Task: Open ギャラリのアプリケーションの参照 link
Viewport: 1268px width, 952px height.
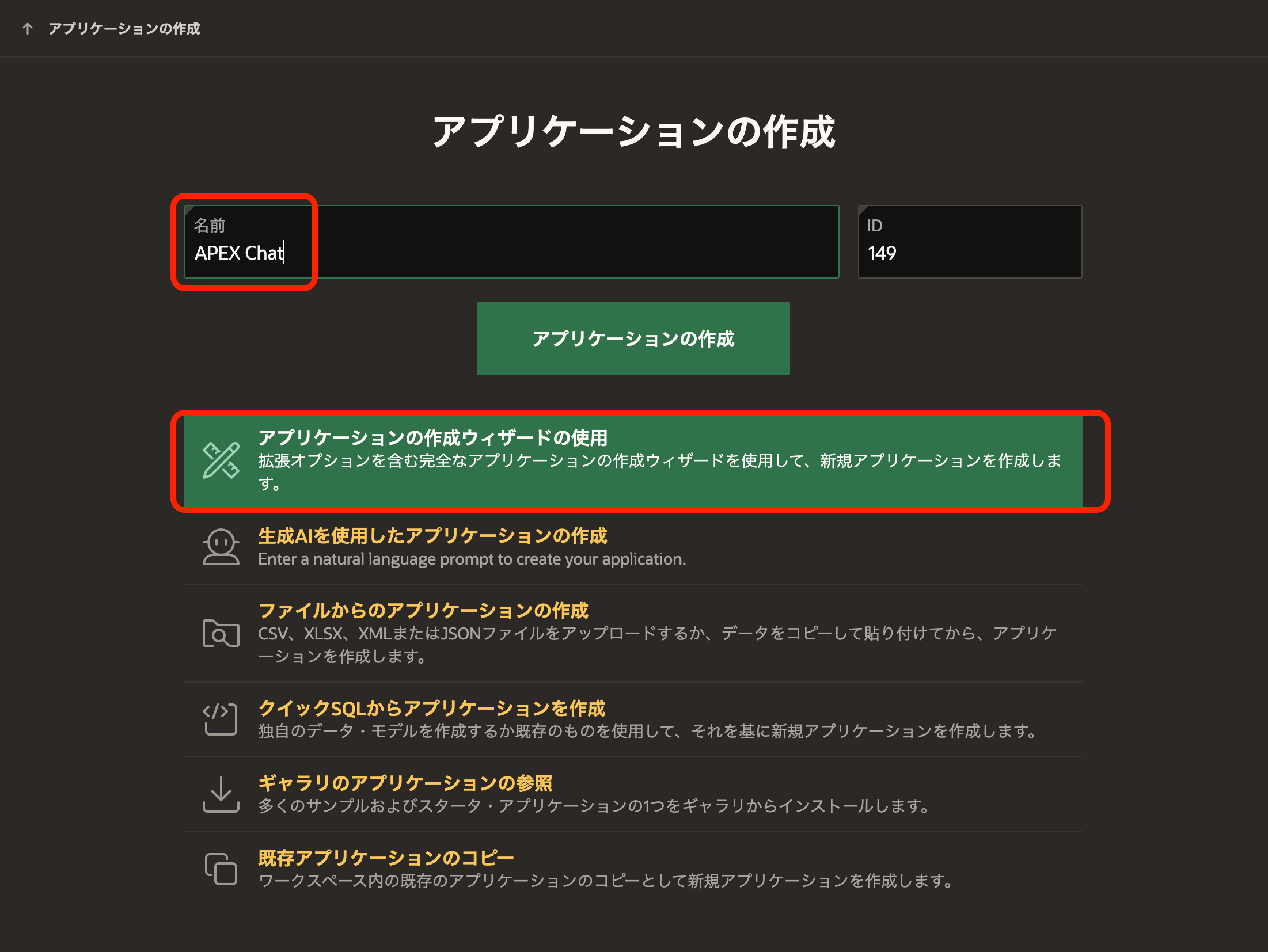Action: point(405,783)
